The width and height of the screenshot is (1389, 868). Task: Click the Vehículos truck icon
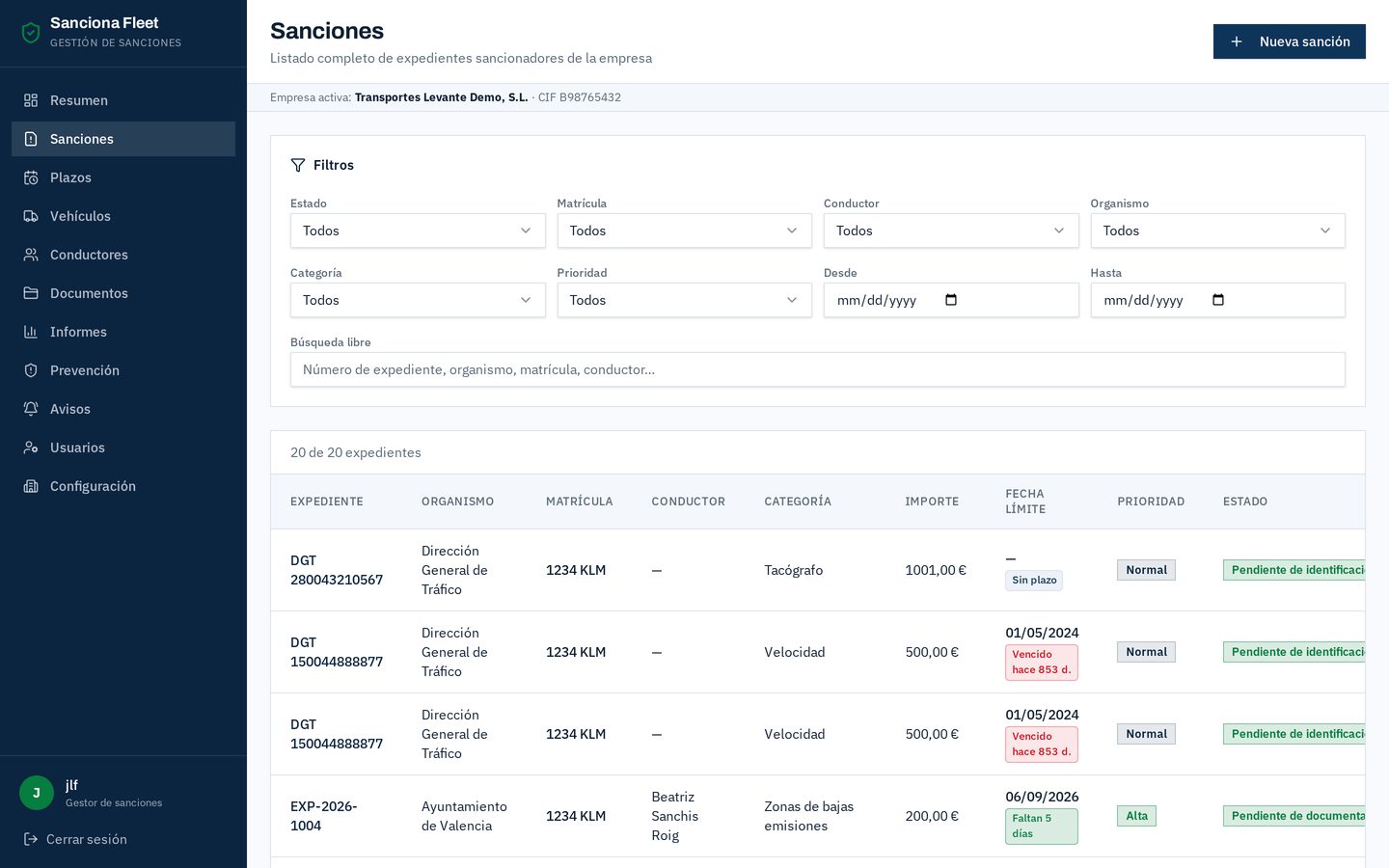pos(31,216)
